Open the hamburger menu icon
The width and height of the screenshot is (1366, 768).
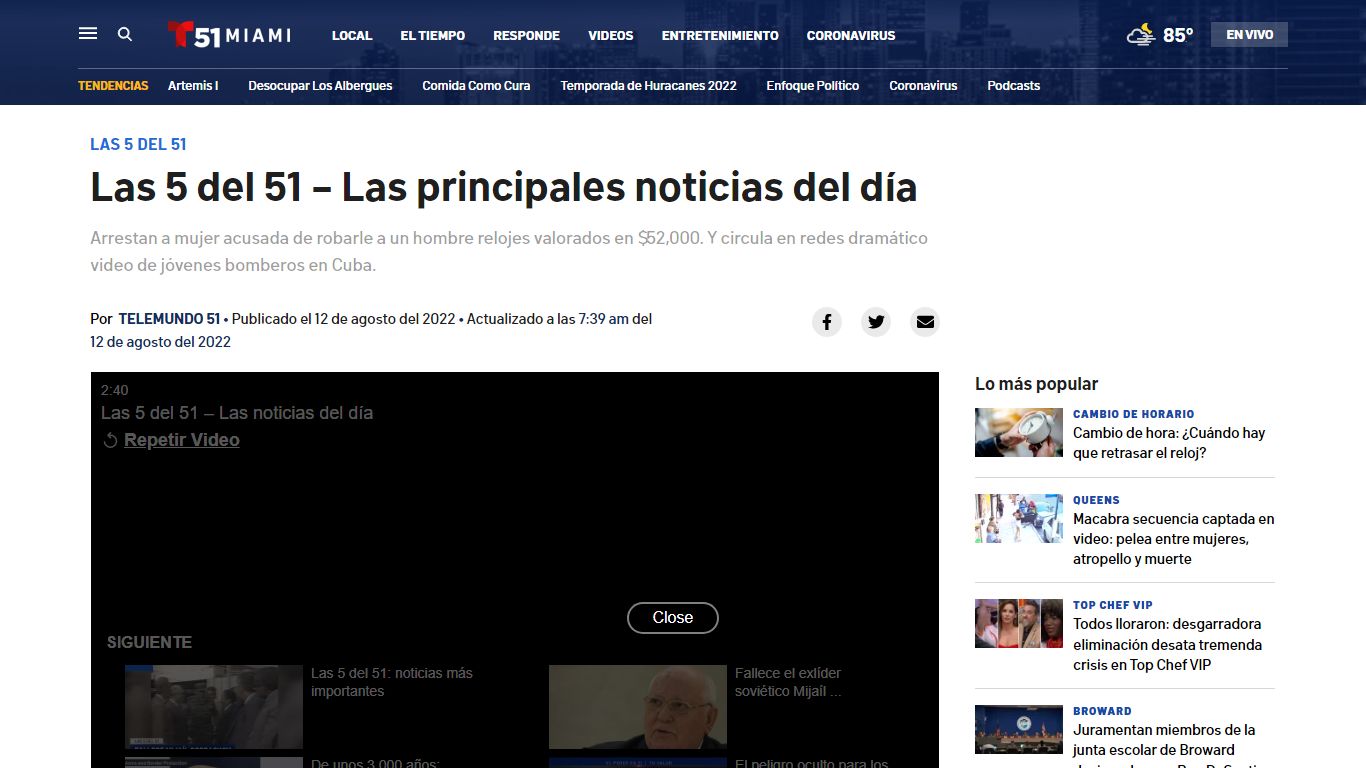[88, 34]
